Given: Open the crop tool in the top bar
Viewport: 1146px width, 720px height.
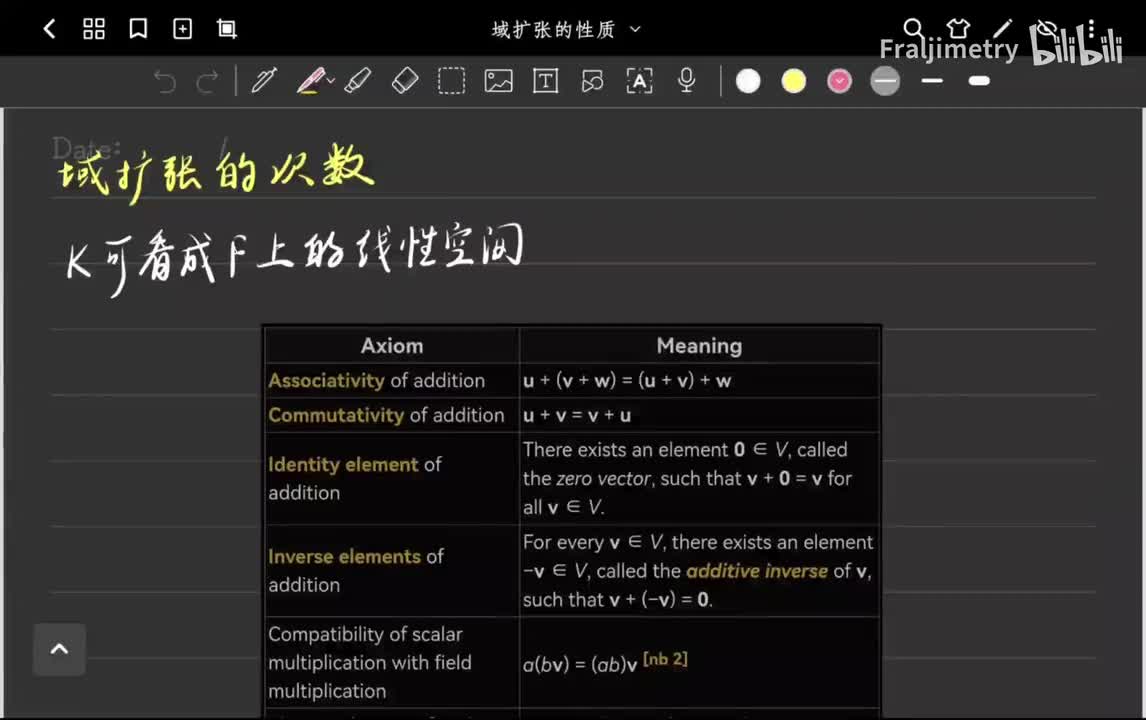Looking at the screenshot, I should 227,29.
